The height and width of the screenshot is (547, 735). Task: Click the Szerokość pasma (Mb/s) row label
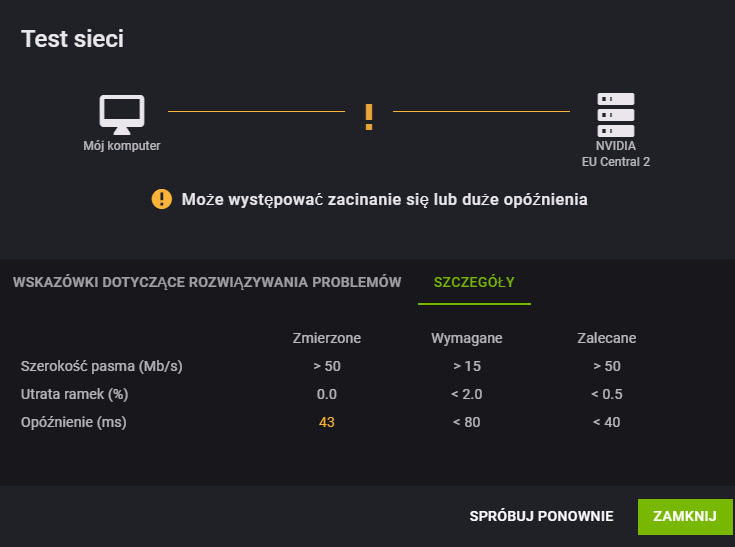(102, 366)
